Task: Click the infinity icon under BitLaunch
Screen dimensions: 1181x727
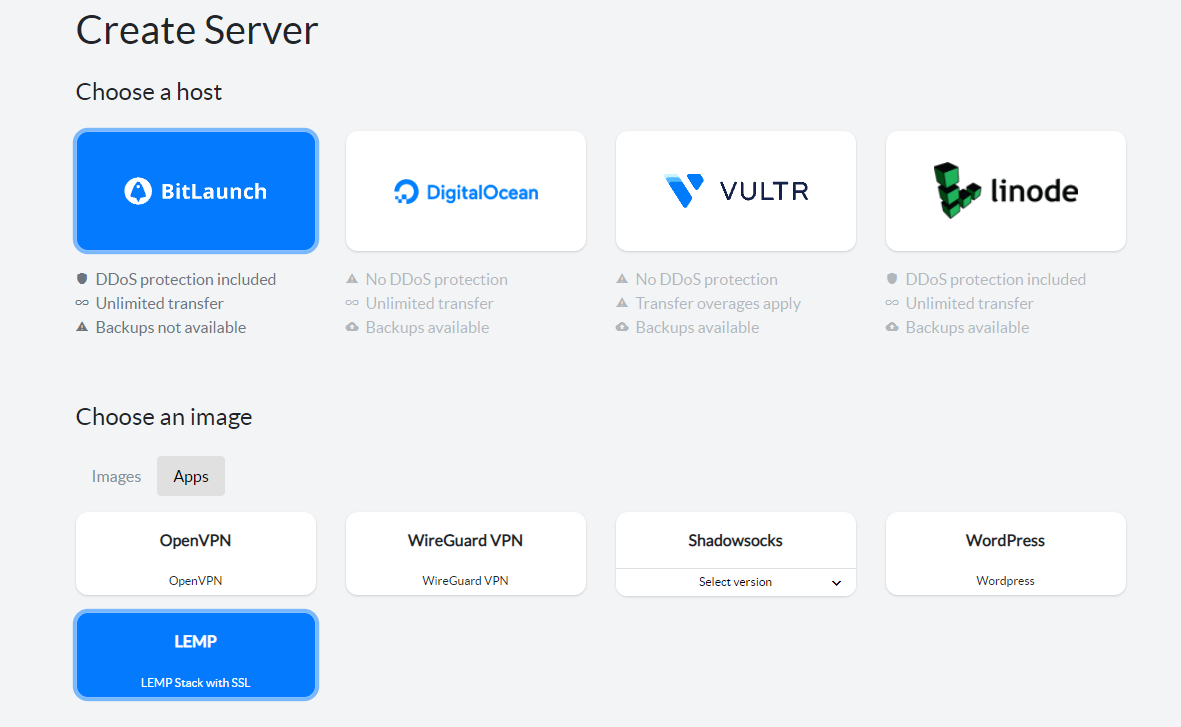Action: pyautogui.click(x=82, y=303)
